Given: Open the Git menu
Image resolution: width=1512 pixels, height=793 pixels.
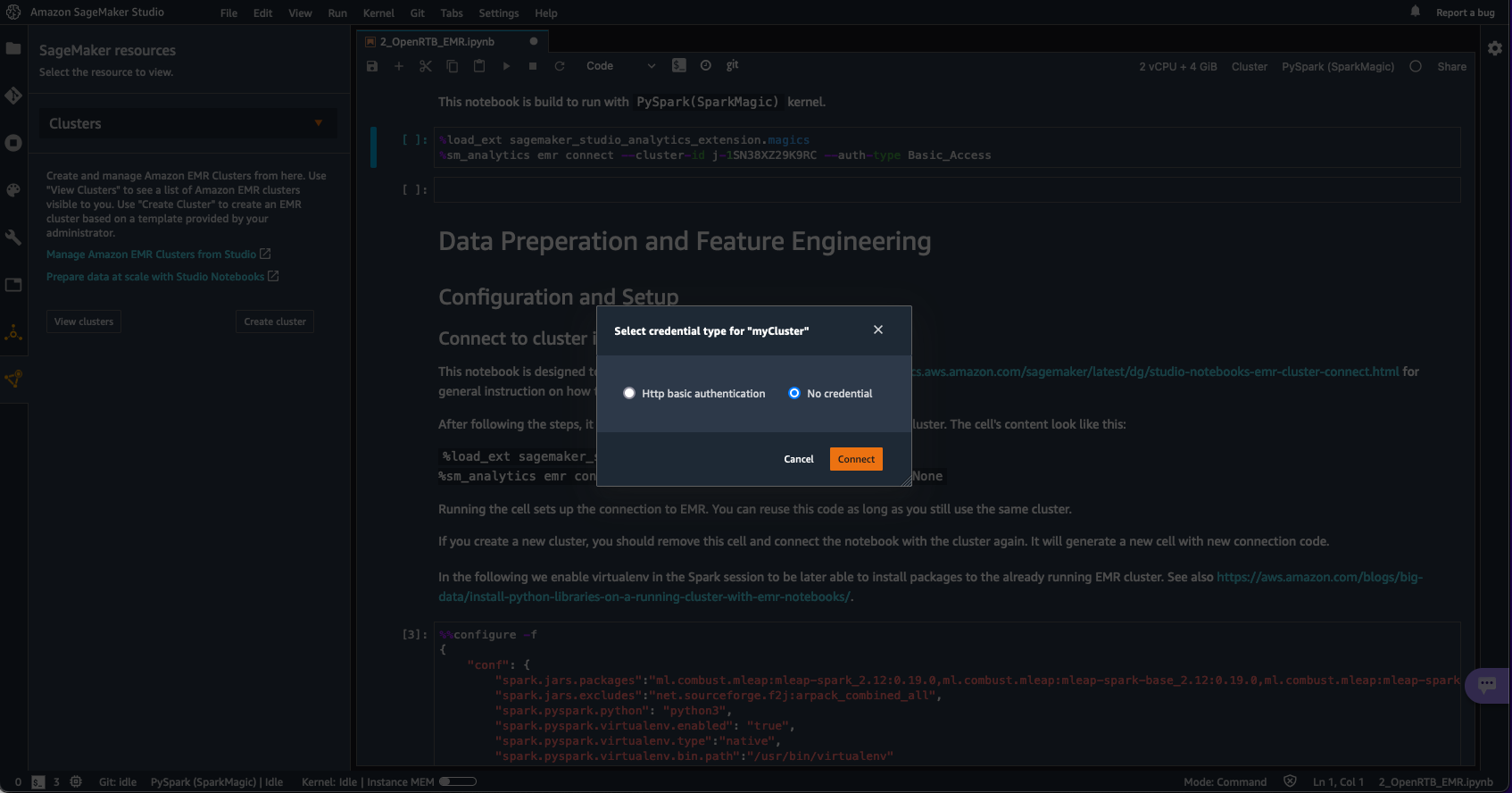Looking at the screenshot, I should coord(418,13).
